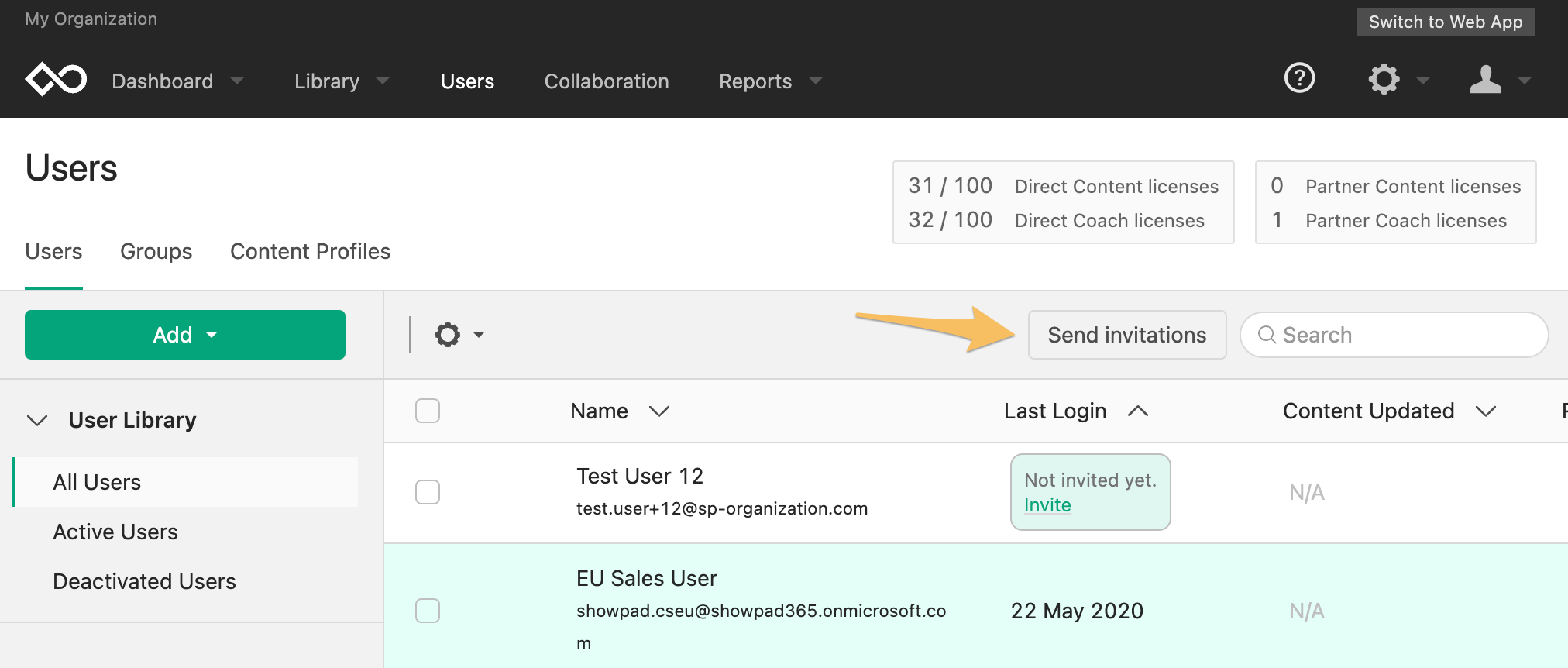Click into the Search input field
This screenshot has width=1568, height=668.
click(1394, 335)
